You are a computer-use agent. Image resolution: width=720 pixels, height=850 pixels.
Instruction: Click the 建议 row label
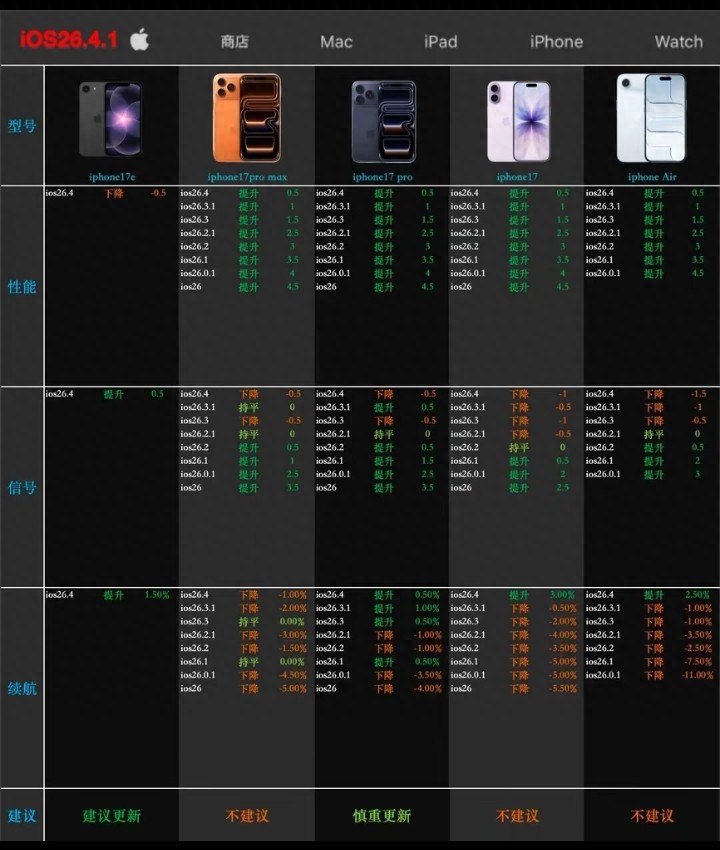22,815
